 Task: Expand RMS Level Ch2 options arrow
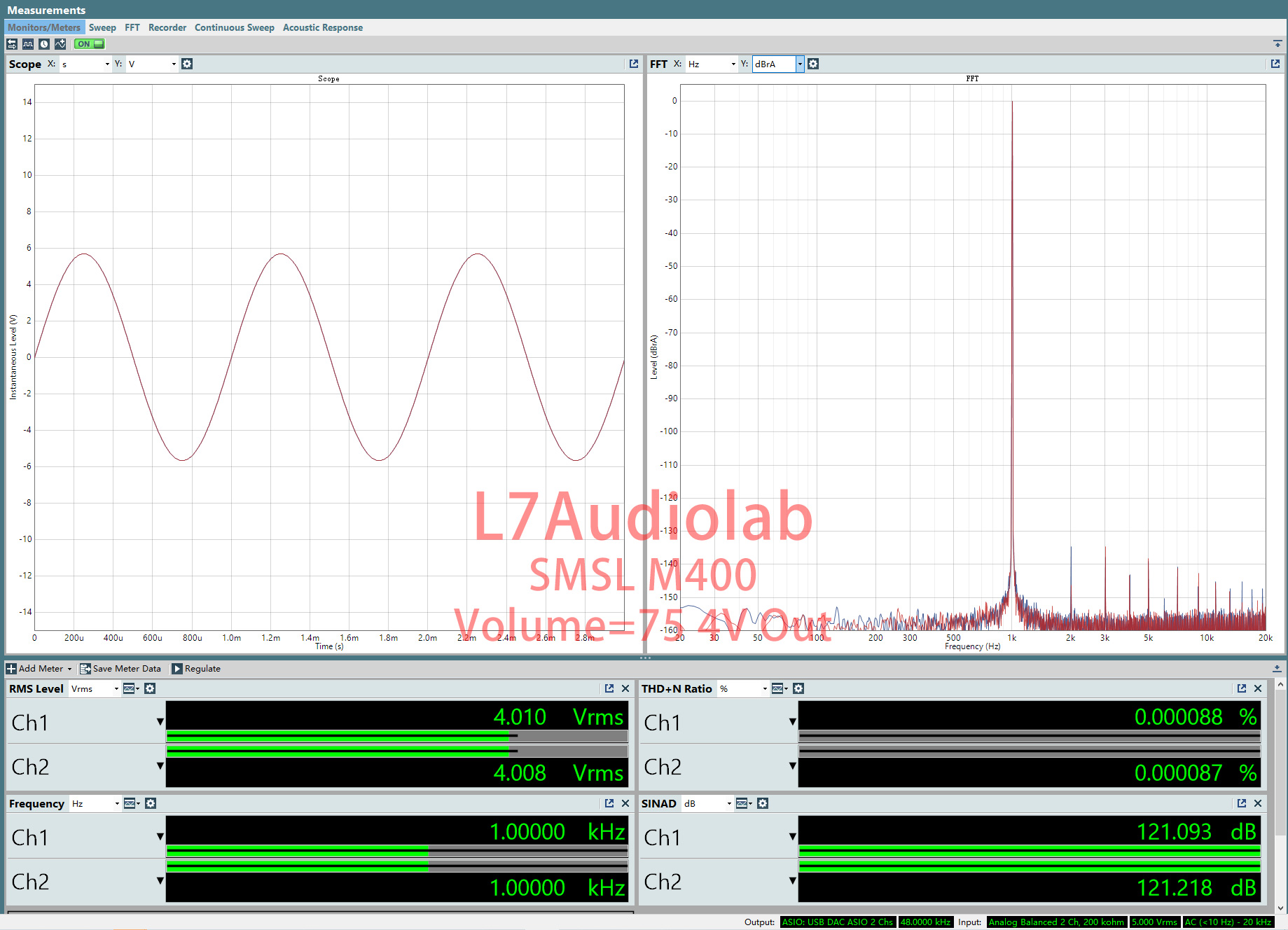click(160, 766)
